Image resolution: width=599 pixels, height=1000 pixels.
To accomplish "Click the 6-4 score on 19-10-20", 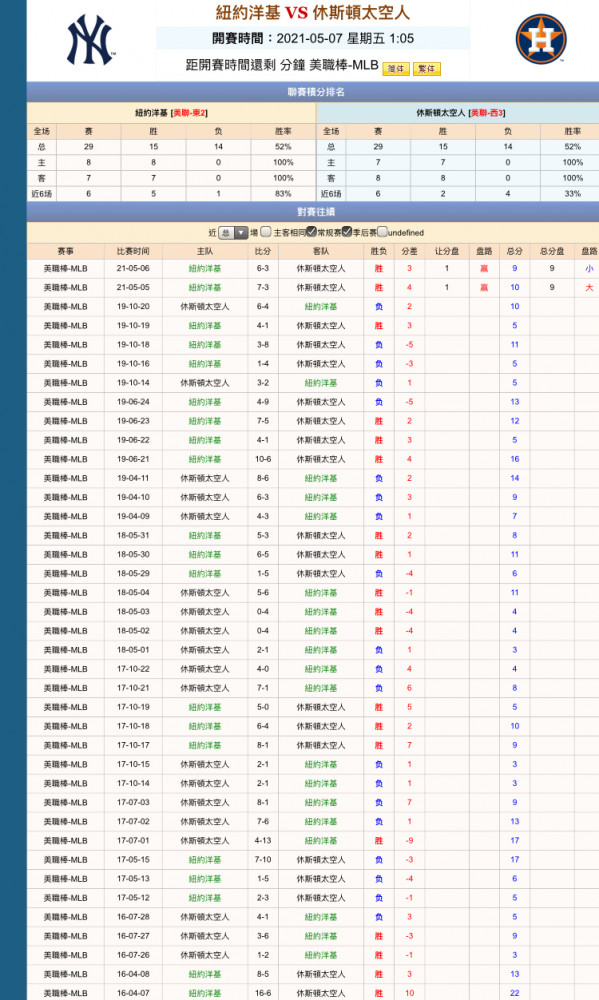I will [263, 307].
